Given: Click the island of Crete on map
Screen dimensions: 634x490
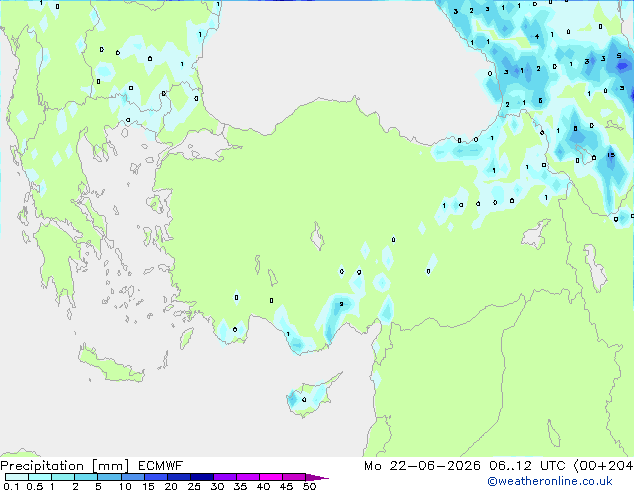Looking at the screenshot, I should point(111,364).
